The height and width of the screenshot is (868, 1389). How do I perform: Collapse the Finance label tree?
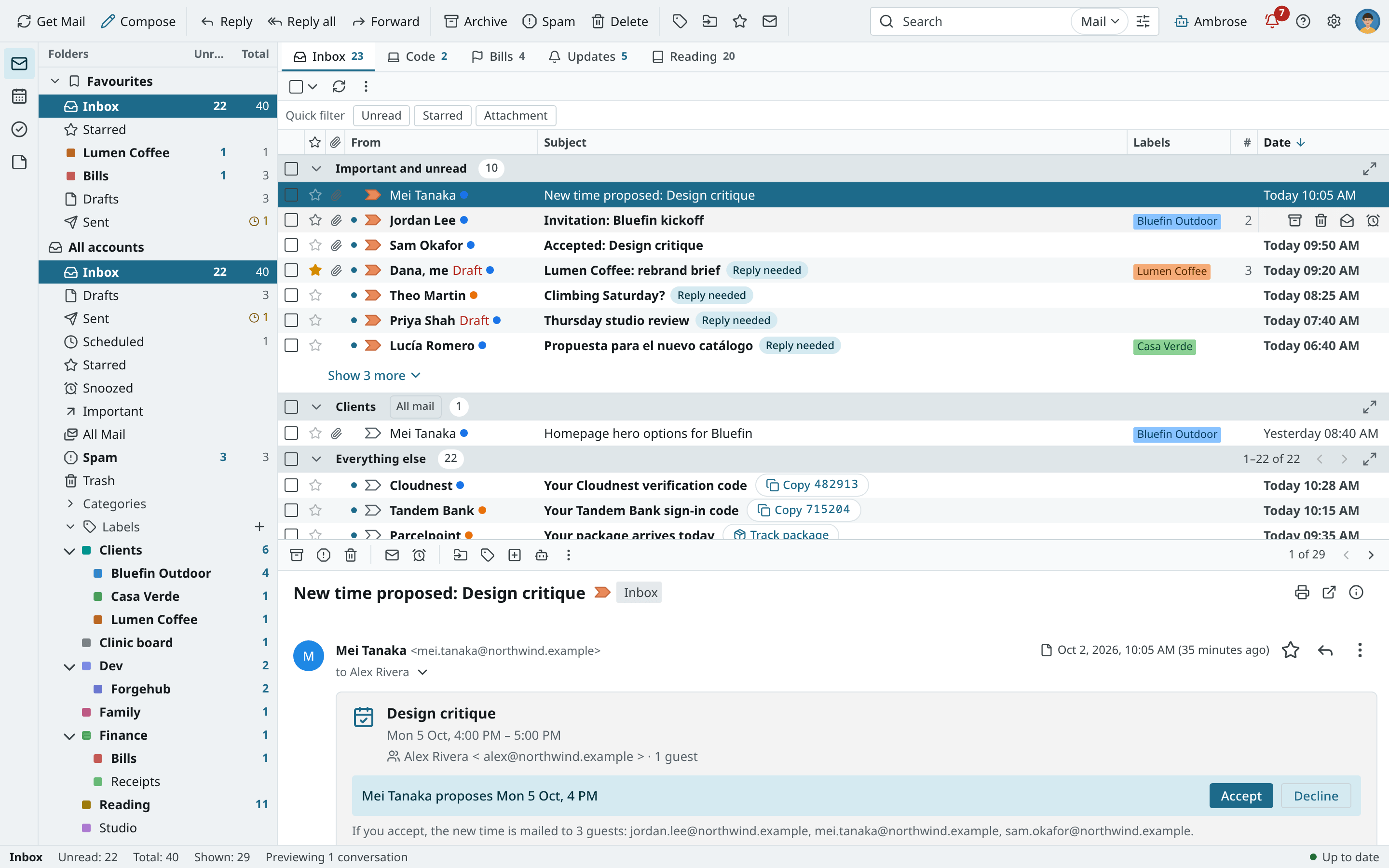69,736
